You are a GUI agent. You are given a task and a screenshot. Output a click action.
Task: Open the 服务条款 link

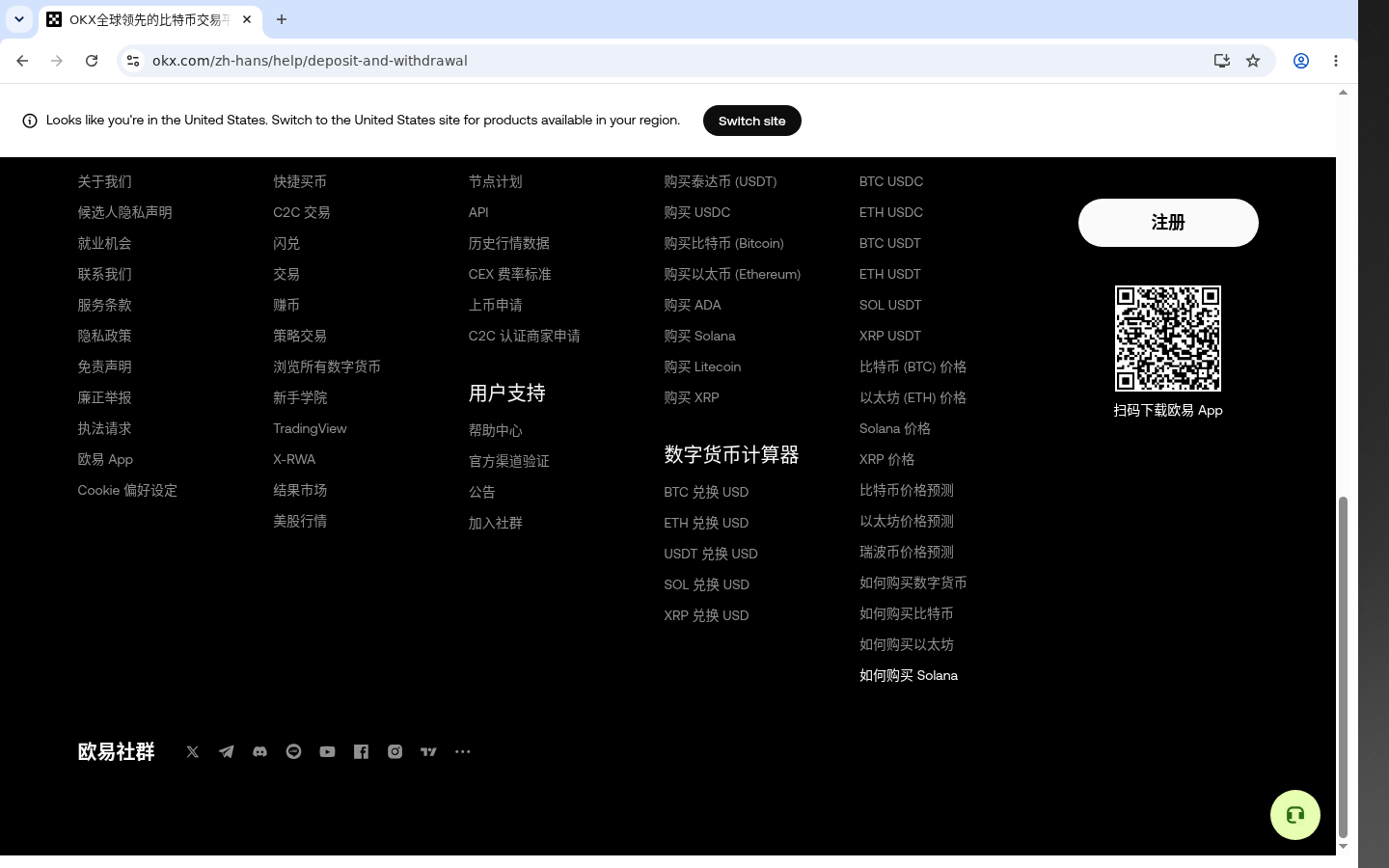click(105, 305)
